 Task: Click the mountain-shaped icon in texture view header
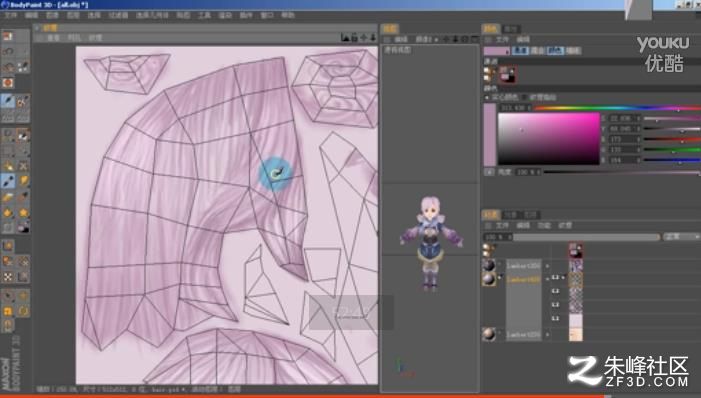coord(345,38)
